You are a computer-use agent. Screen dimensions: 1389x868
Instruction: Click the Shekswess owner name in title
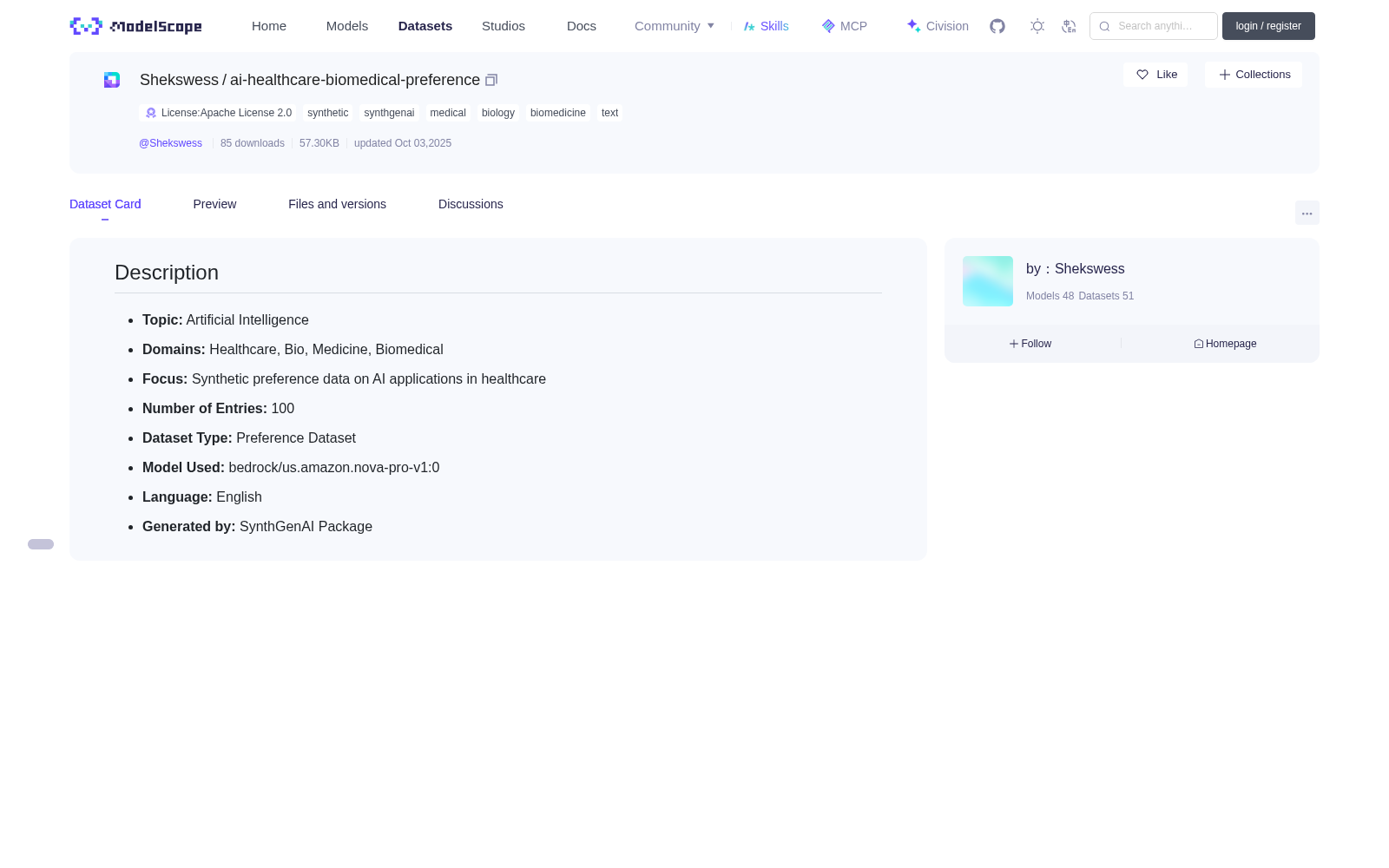pos(179,80)
